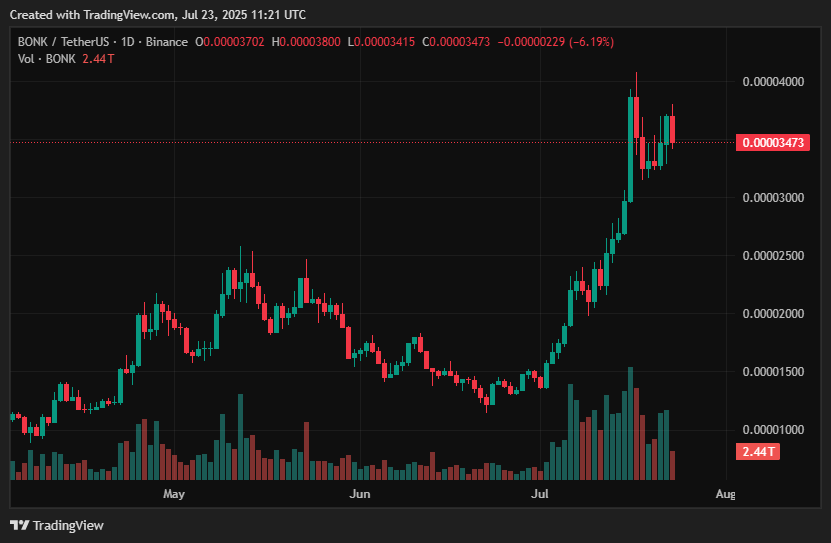
Task: Click the low value L0.00003415
Action: 381,42
